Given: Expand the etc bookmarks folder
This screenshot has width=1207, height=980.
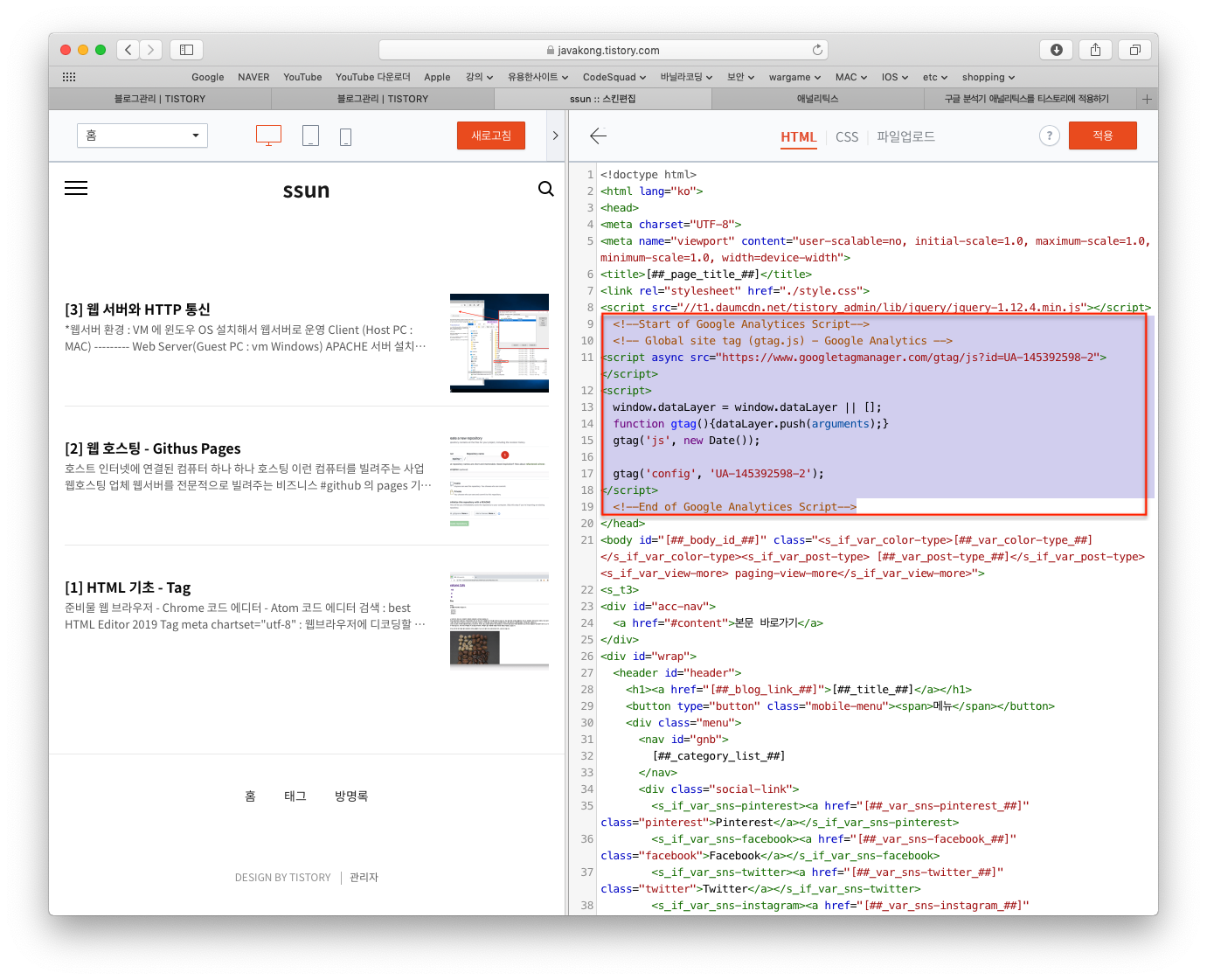Looking at the screenshot, I should click(935, 77).
